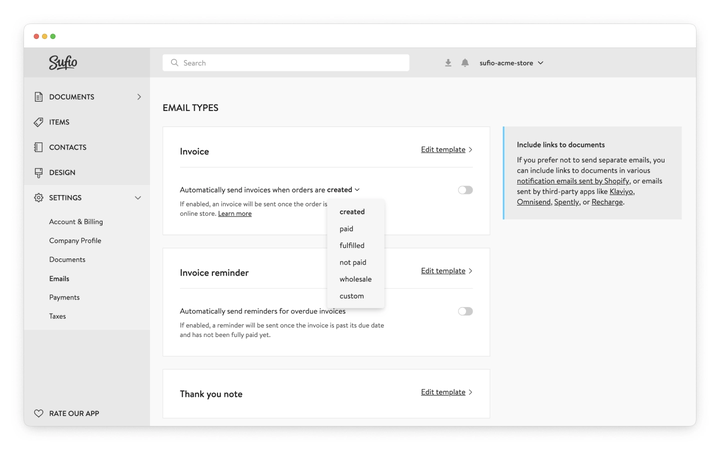Choose 'paid' in the dropdown list
Screen dimensions: 720x450
pyautogui.click(x=346, y=229)
